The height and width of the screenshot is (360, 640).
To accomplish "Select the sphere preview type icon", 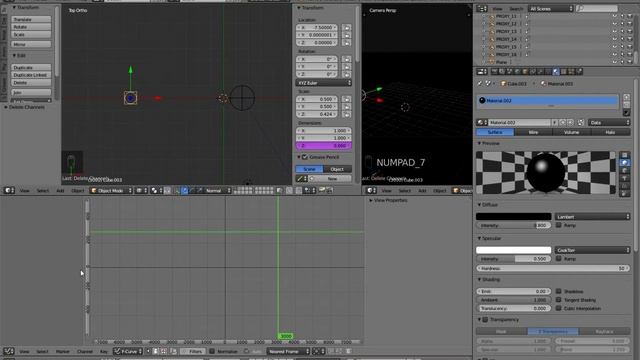I will pyautogui.click(x=624, y=162).
